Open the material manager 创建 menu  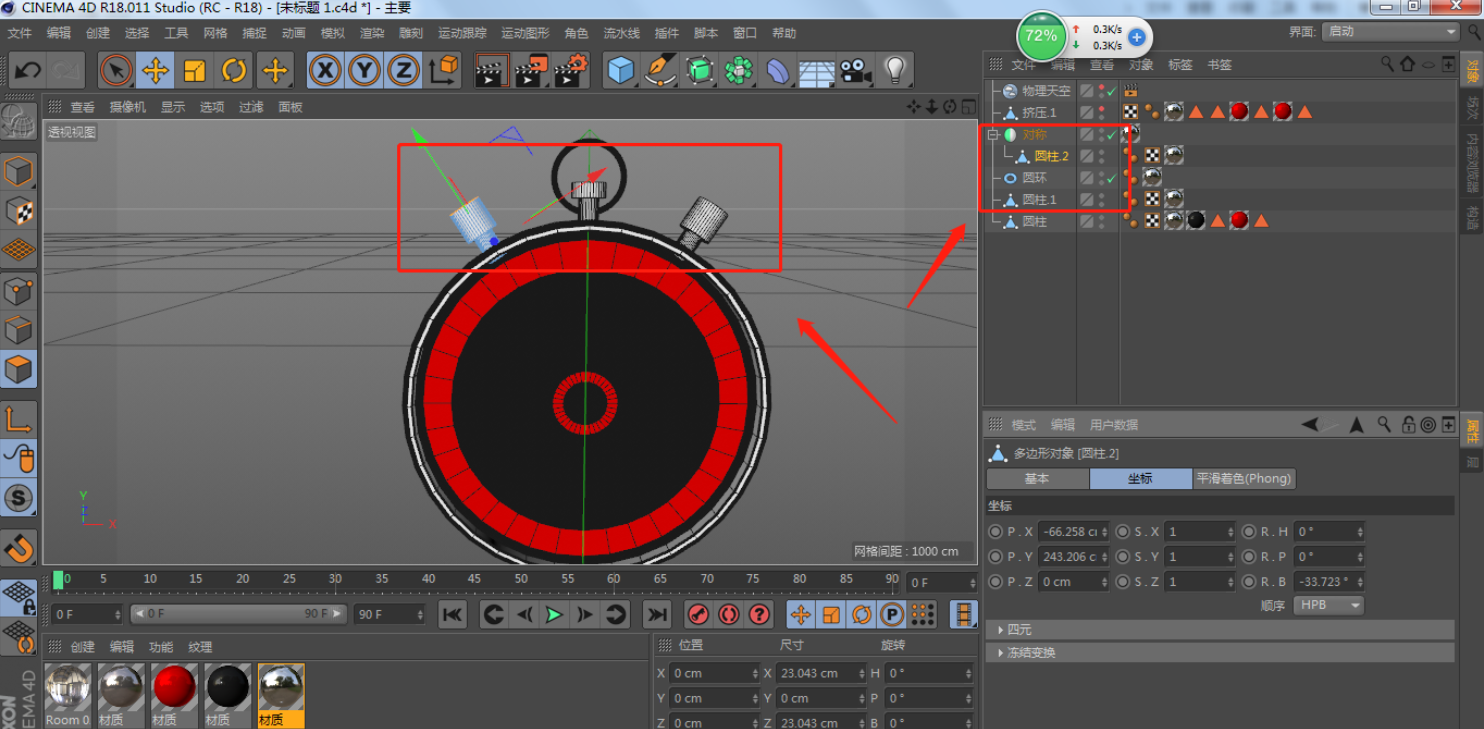83,647
